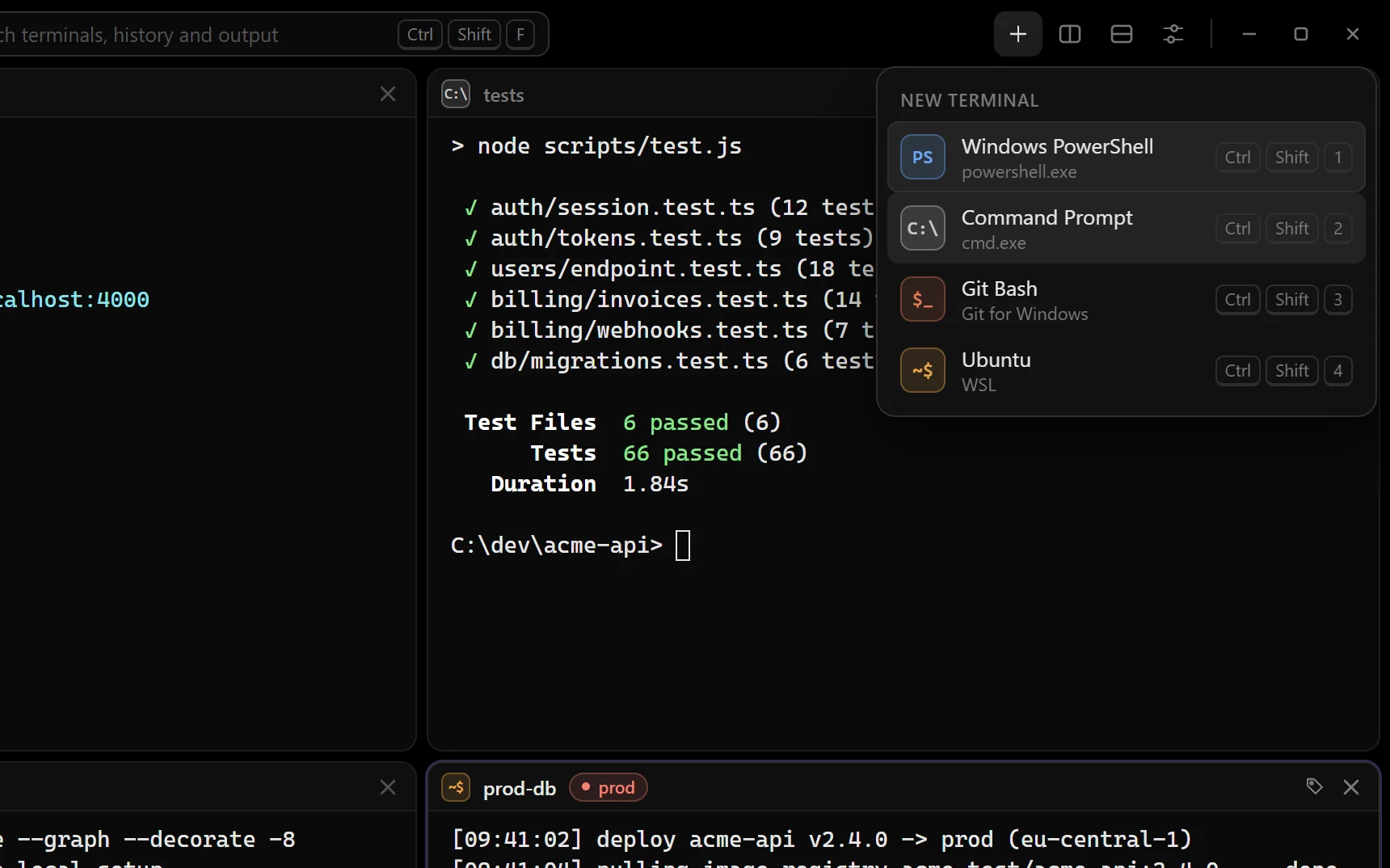Click the auth/tokens.test.ts result line
Screen dimensions: 1390x868
click(x=669, y=238)
